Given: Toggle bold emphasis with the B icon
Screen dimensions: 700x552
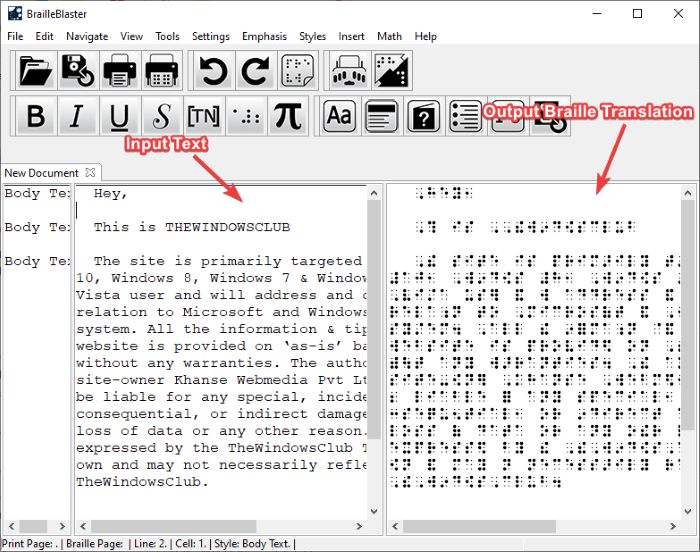Looking at the screenshot, I should [x=36, y=116].
